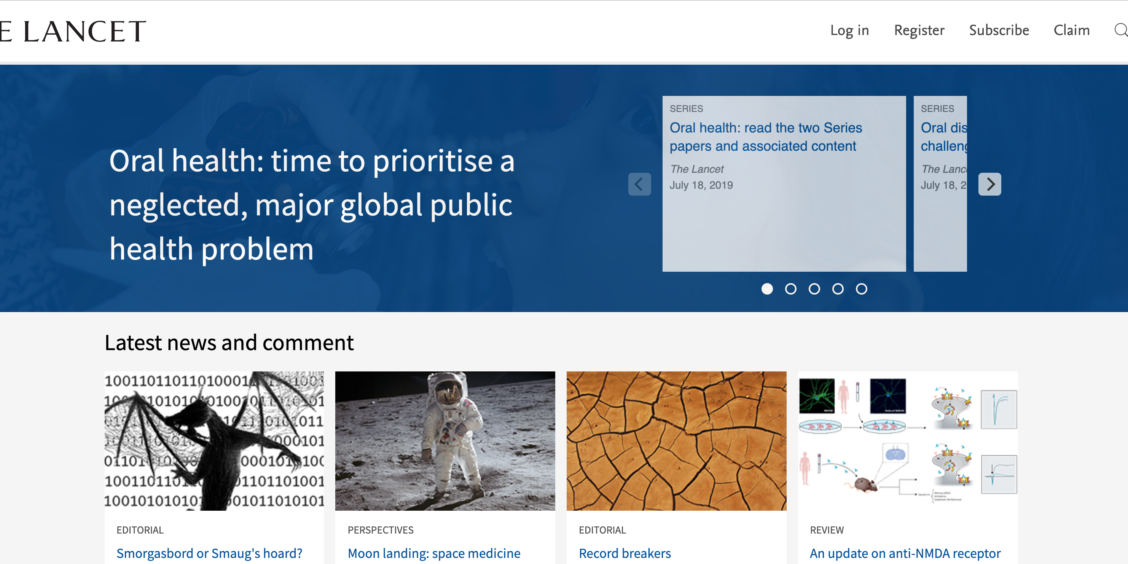Click the astronaut on moon thumbnail
This screenshot has width=1128, height=564.
[445, 441]
